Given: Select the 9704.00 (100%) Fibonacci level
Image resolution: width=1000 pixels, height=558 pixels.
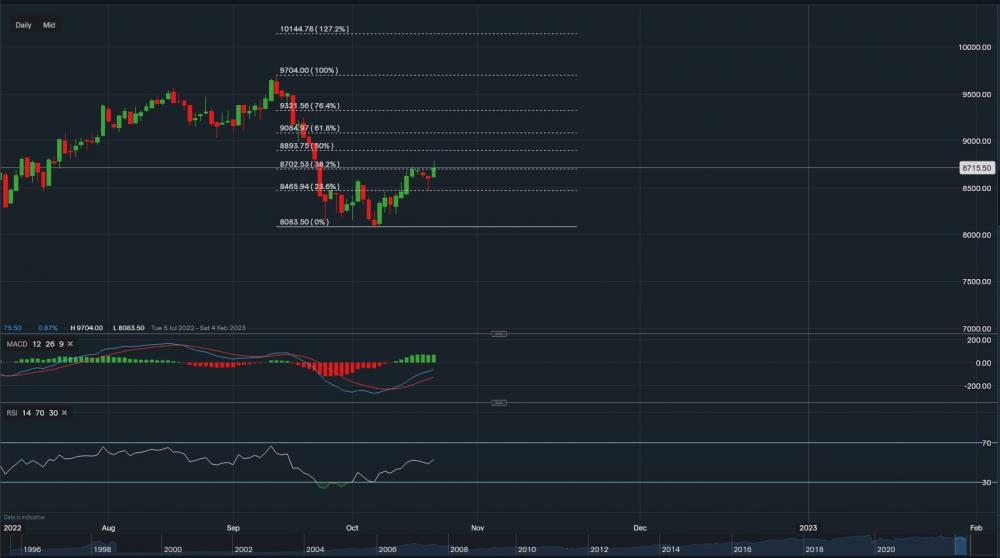Looking at the screenshot, I should 307,71.
